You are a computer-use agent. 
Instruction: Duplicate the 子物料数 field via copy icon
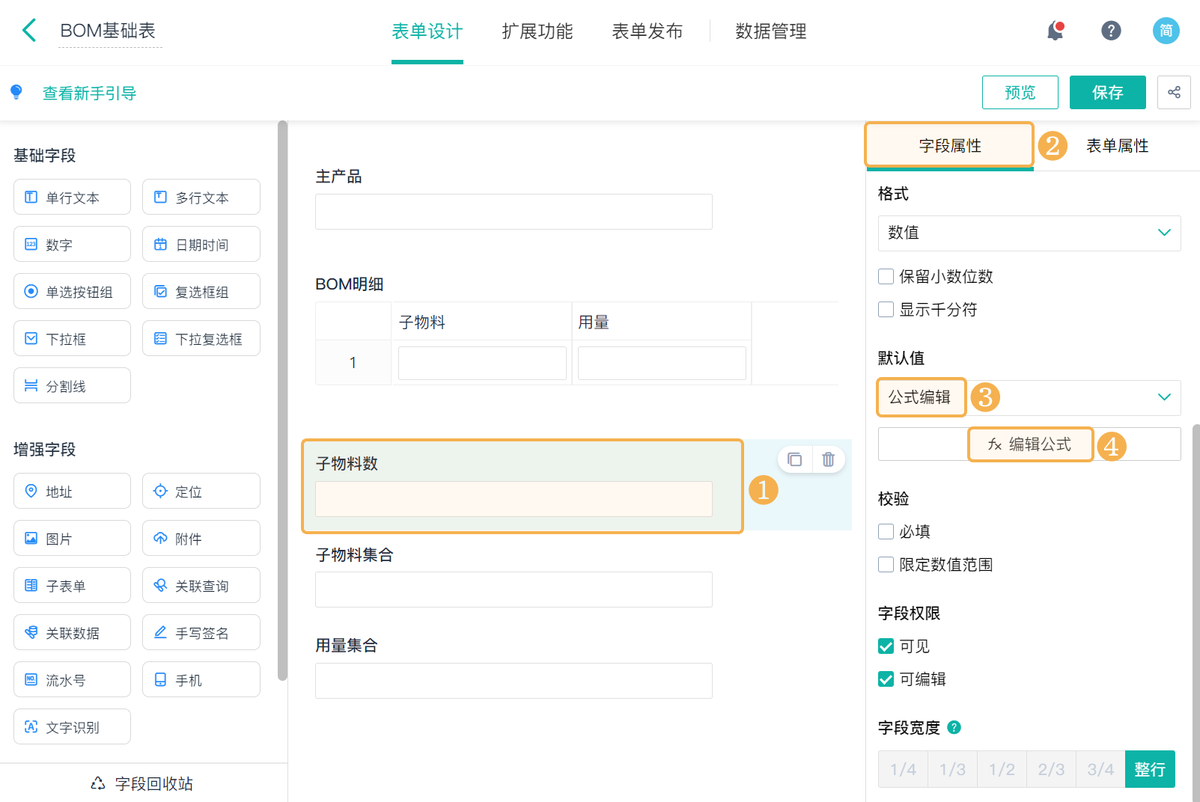(794, 459)
